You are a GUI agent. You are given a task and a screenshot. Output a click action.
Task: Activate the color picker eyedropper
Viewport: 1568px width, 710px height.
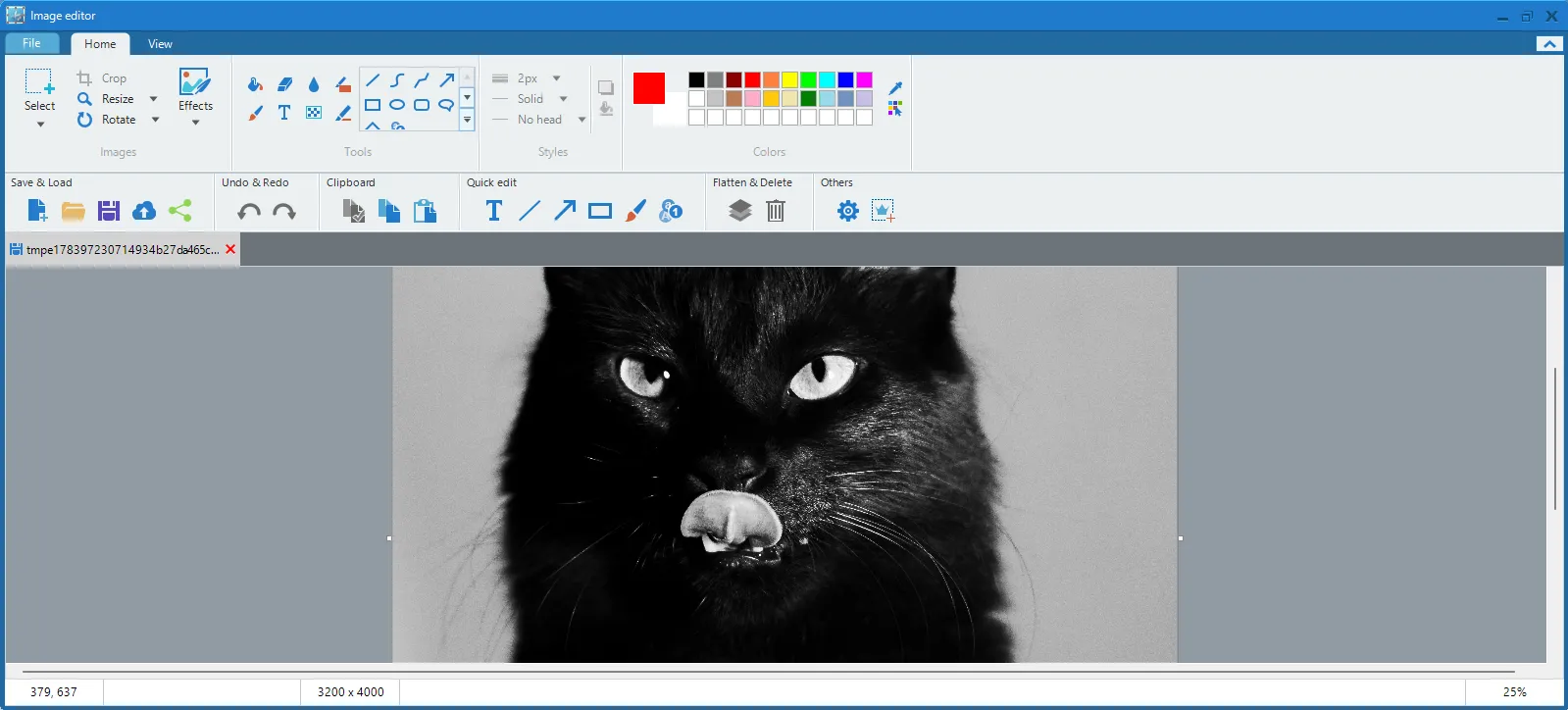(895, 88)
